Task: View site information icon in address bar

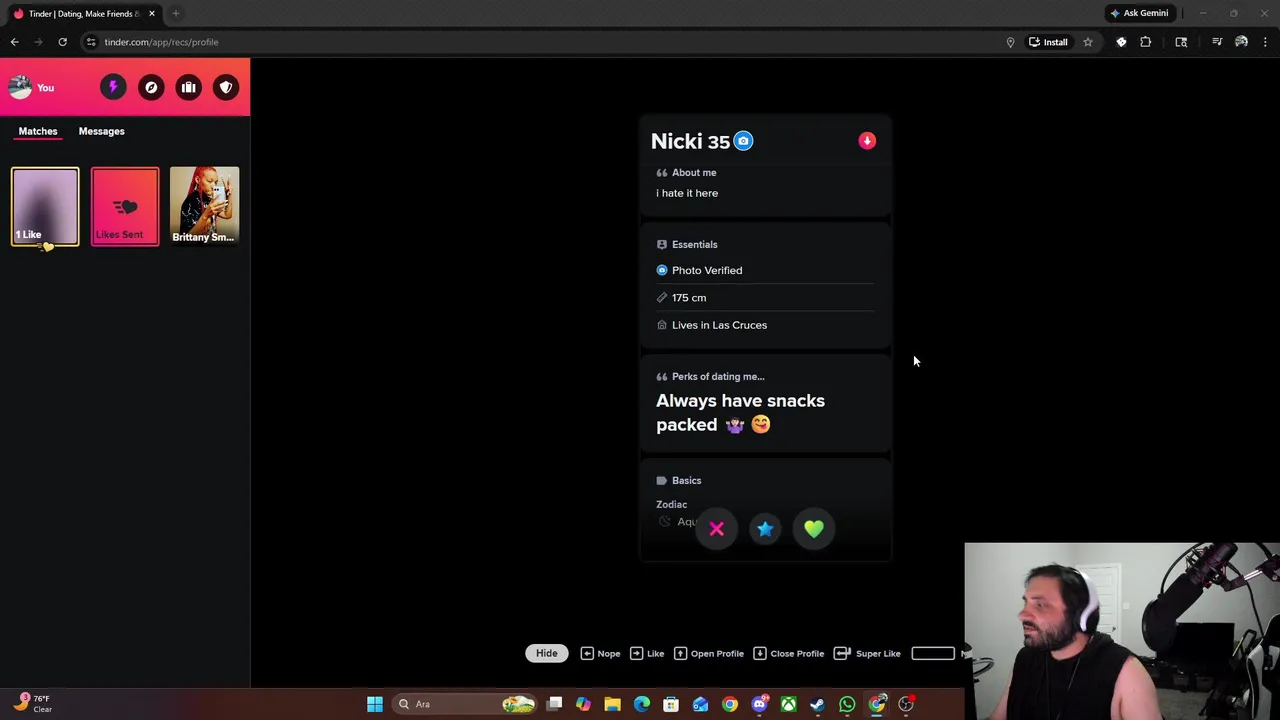Action: pos(91,42)
